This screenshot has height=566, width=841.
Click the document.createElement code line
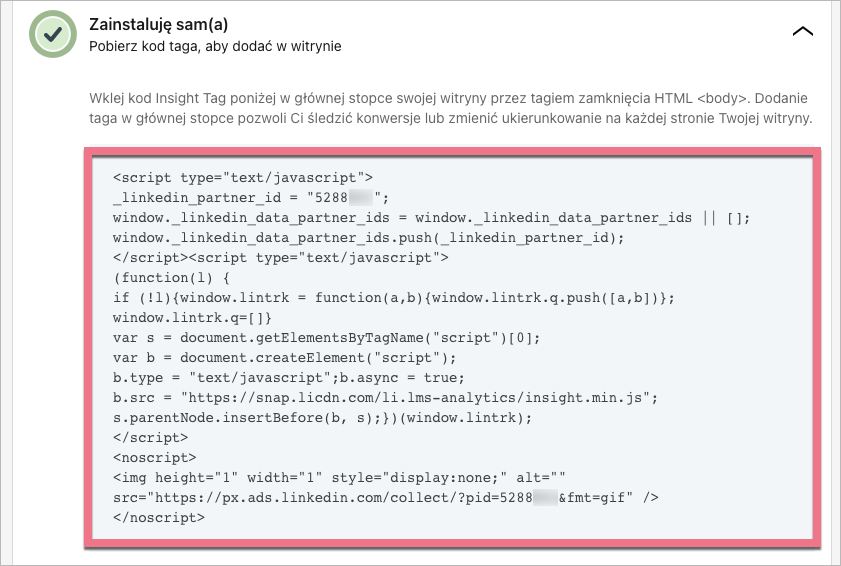coord(284,358)
